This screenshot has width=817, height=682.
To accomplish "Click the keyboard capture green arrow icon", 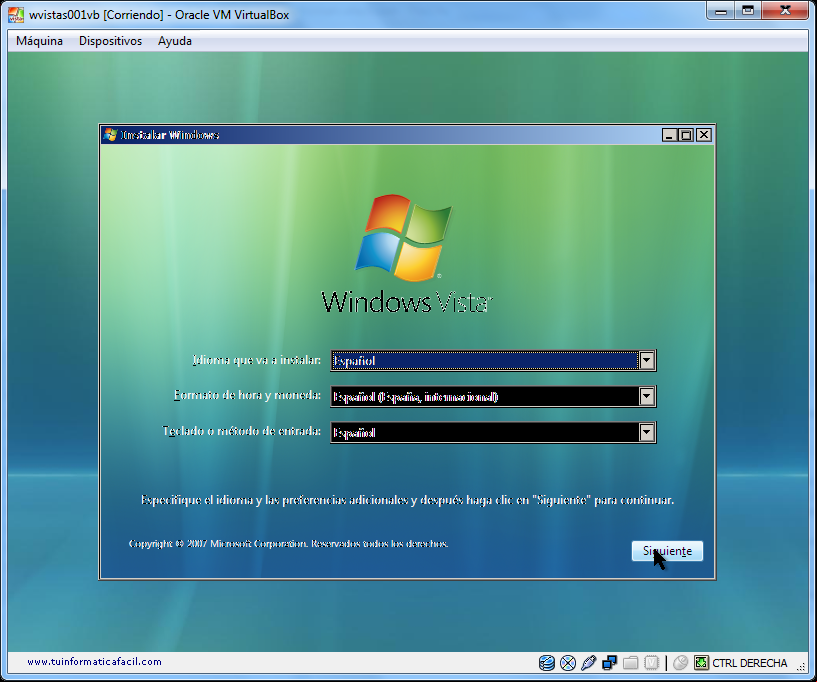I will pyautogui.click(x=701, y=663).
